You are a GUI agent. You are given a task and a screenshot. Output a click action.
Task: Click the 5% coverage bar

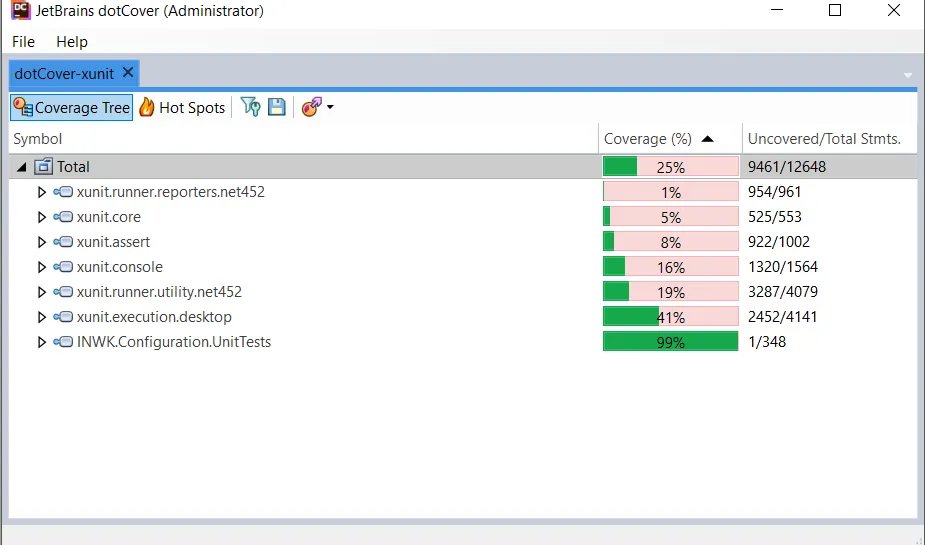(x=671, y=216)
